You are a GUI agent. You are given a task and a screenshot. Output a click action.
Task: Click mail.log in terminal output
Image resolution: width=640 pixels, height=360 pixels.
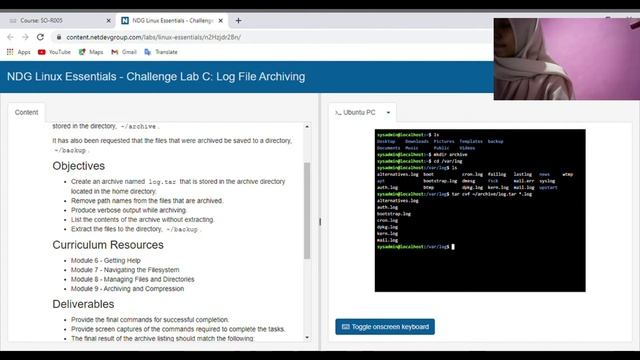click(387, 240)
